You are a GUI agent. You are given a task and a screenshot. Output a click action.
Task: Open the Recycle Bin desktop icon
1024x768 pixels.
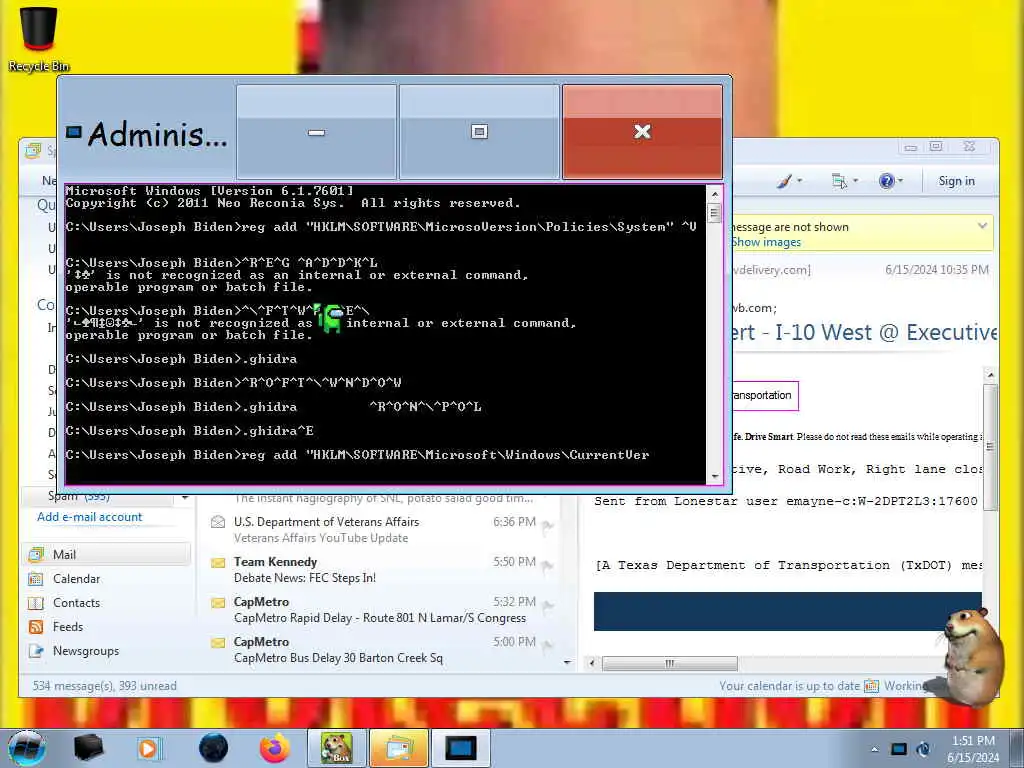click(39, 39)
